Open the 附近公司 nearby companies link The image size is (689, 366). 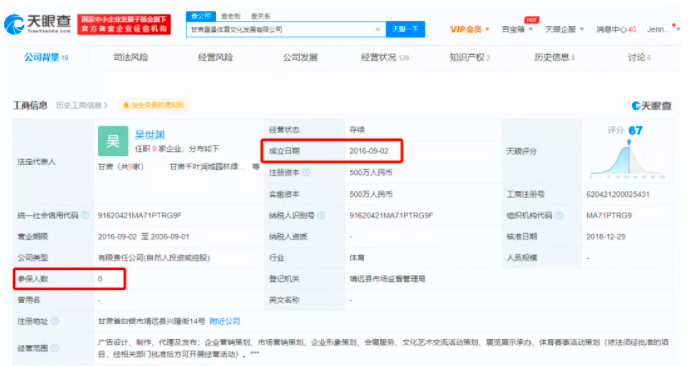[x=225, y=321]
